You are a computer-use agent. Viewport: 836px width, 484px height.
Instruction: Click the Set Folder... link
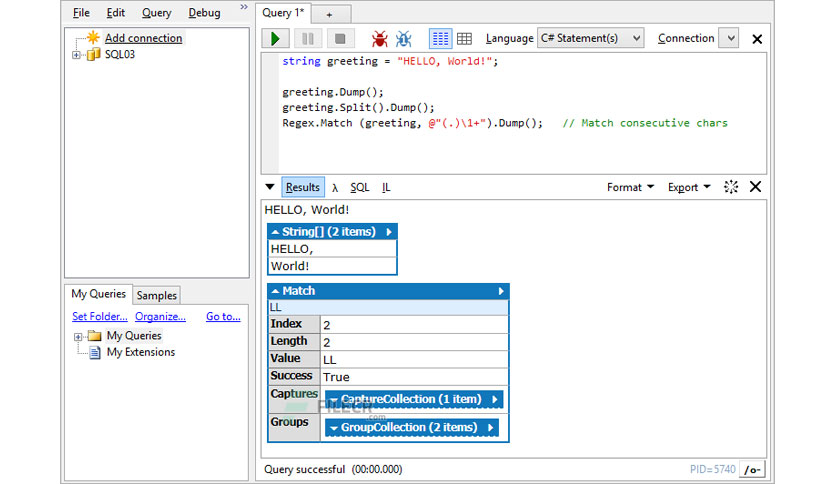(100, 316)
